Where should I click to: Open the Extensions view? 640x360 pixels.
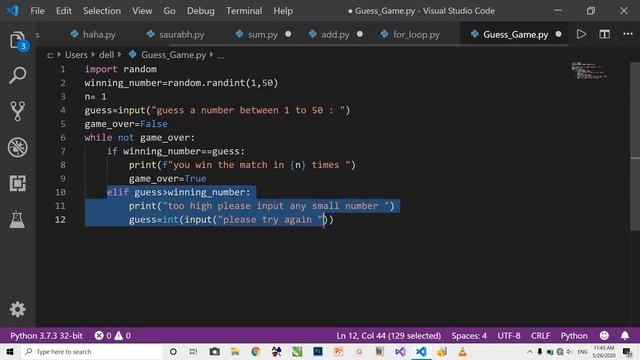tap(18, 183)
